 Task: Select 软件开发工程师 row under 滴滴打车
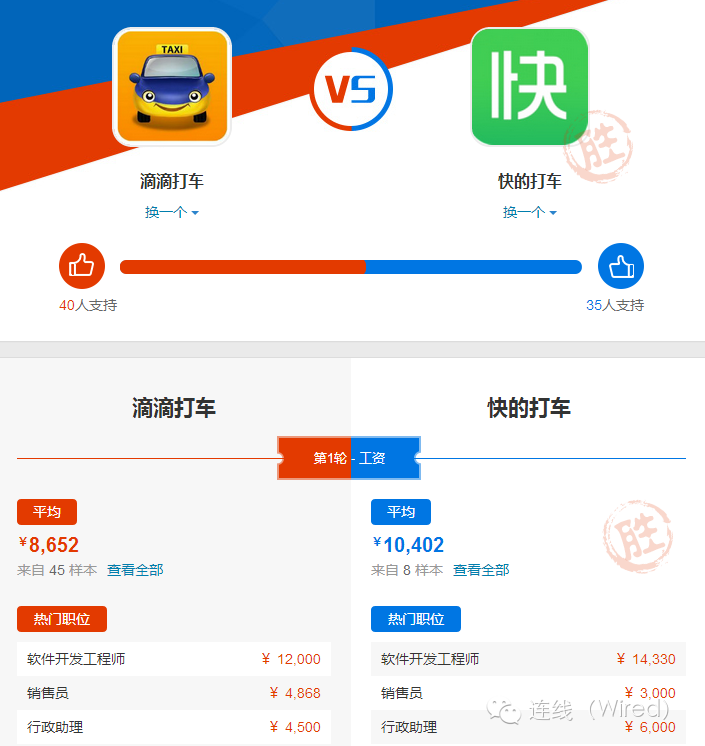point(174,659)
